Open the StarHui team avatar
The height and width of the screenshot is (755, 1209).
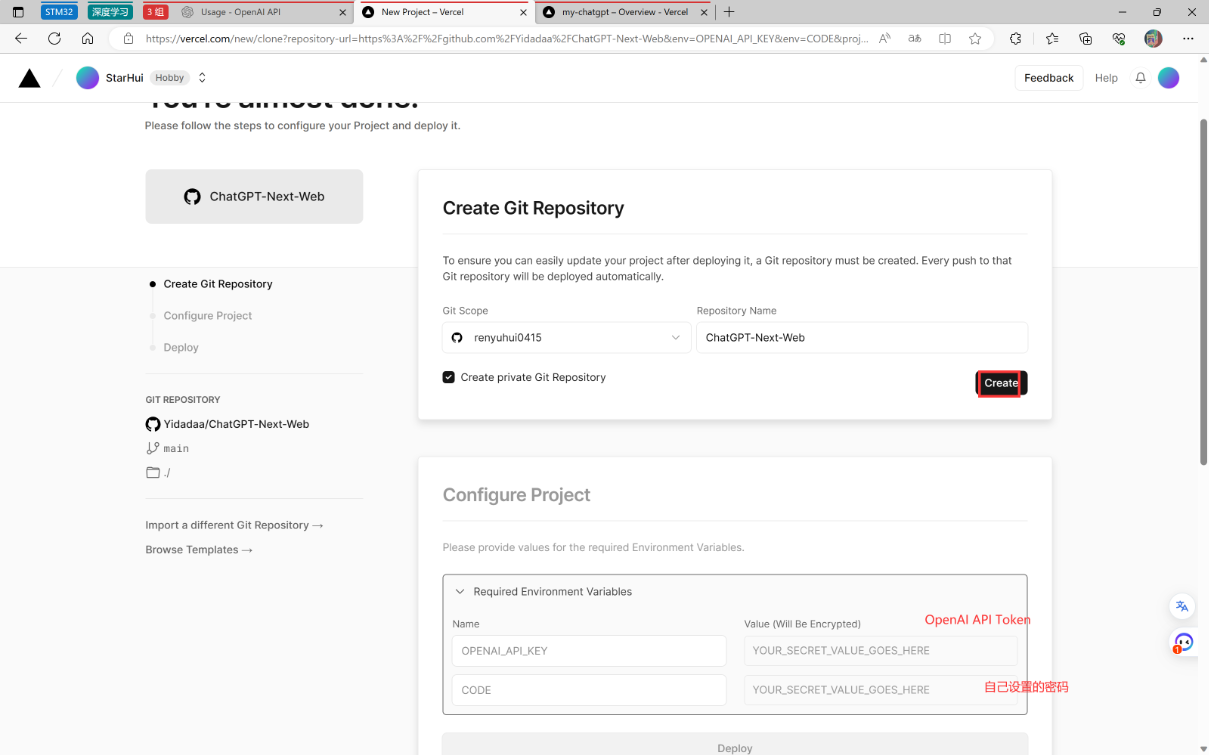(88, 78)
